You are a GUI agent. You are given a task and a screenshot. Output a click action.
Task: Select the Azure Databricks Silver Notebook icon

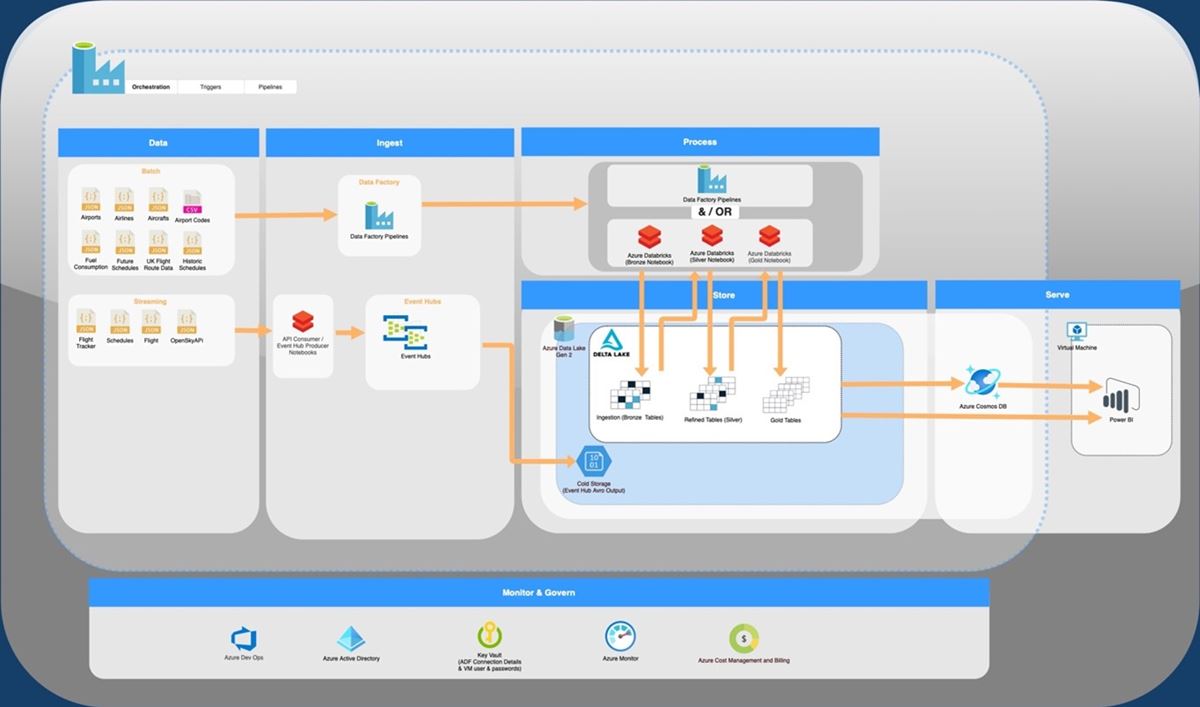coord(711,236)
